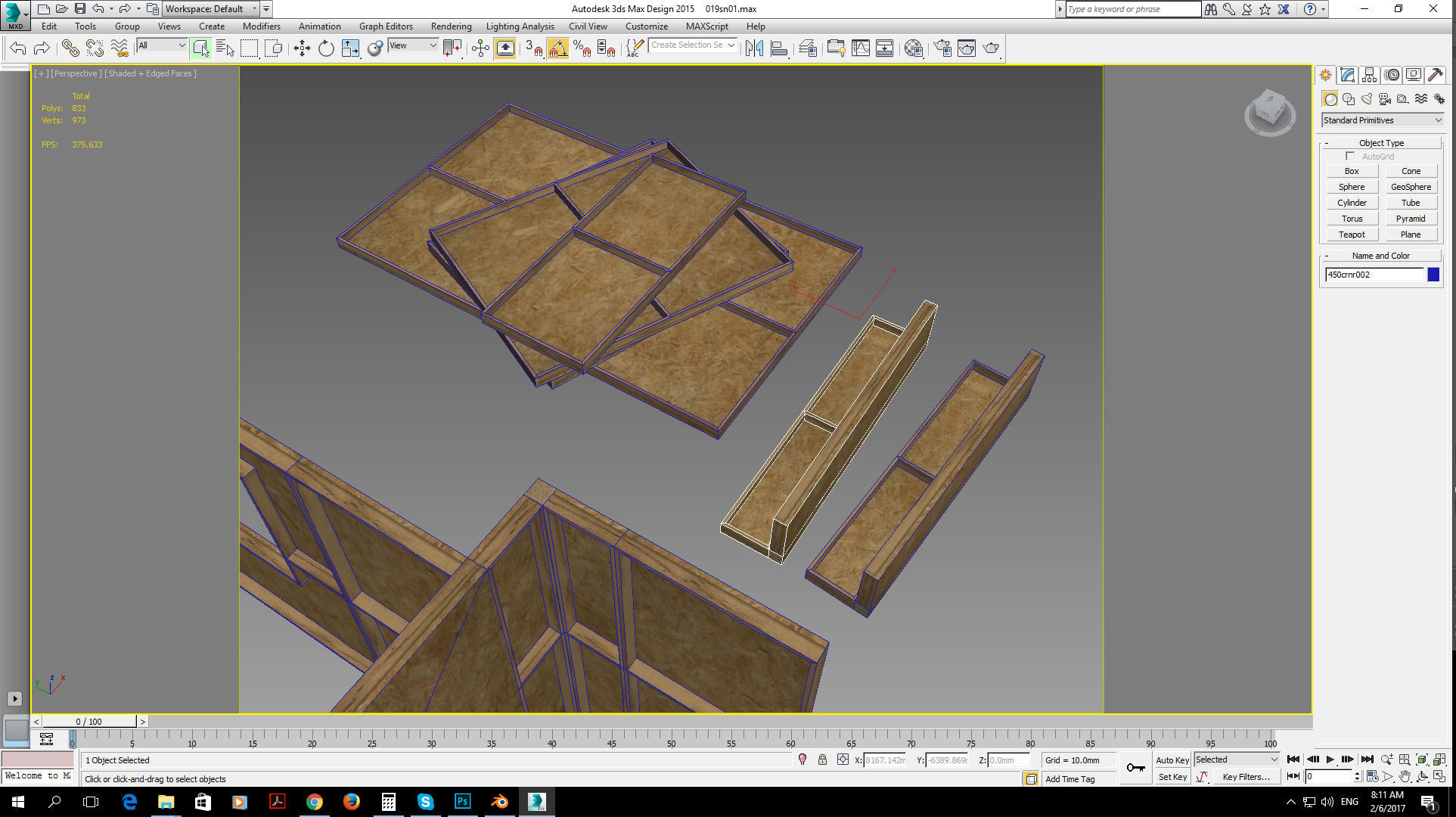Open the Animation menu
This screenshot has height=817, width=1456.
319,26
